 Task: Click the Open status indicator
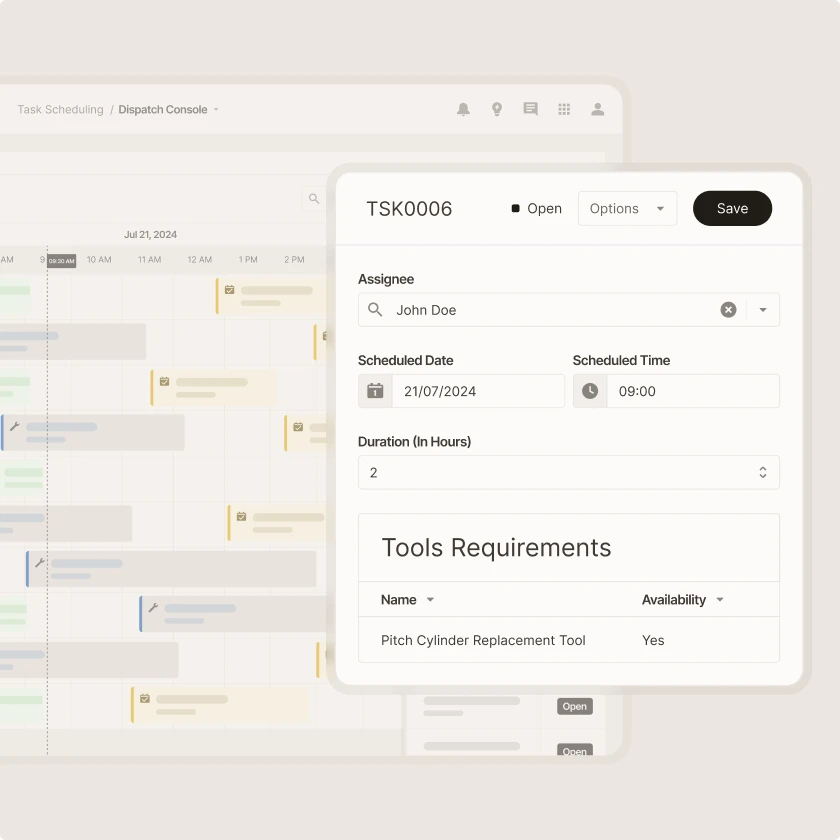(x=537, y=208)
